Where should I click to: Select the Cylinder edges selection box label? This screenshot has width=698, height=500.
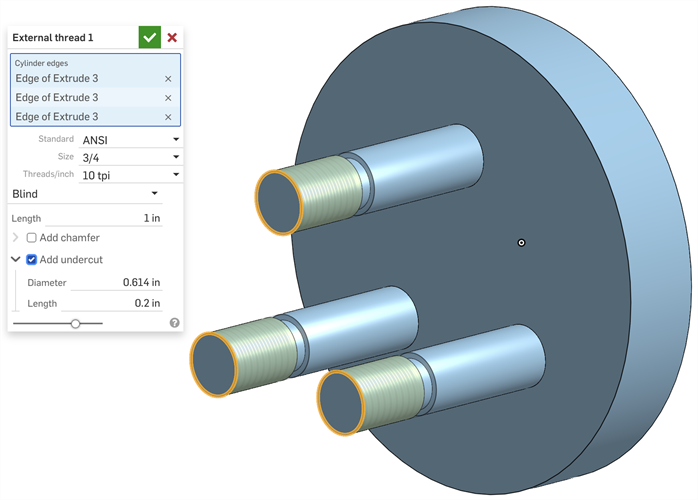[x=41, y=63]
